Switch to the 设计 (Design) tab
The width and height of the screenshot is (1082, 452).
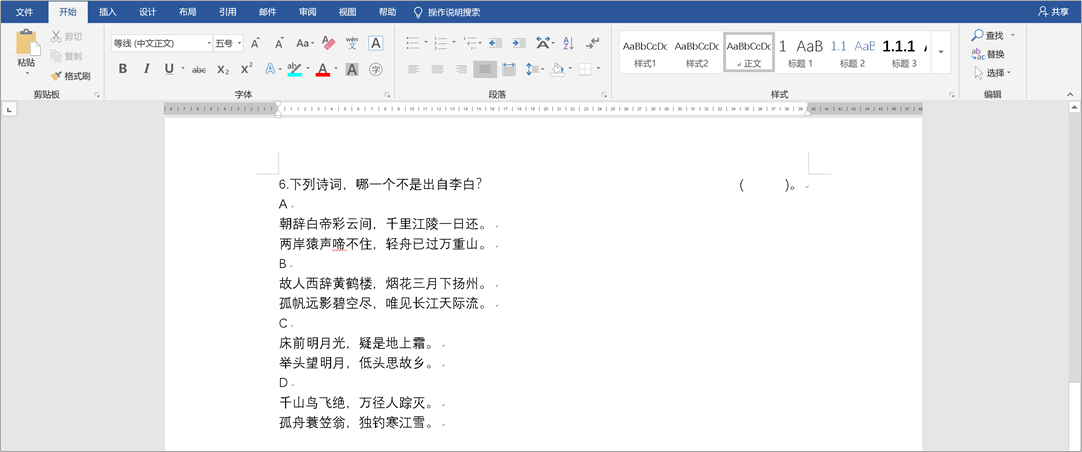coord(148,12)
